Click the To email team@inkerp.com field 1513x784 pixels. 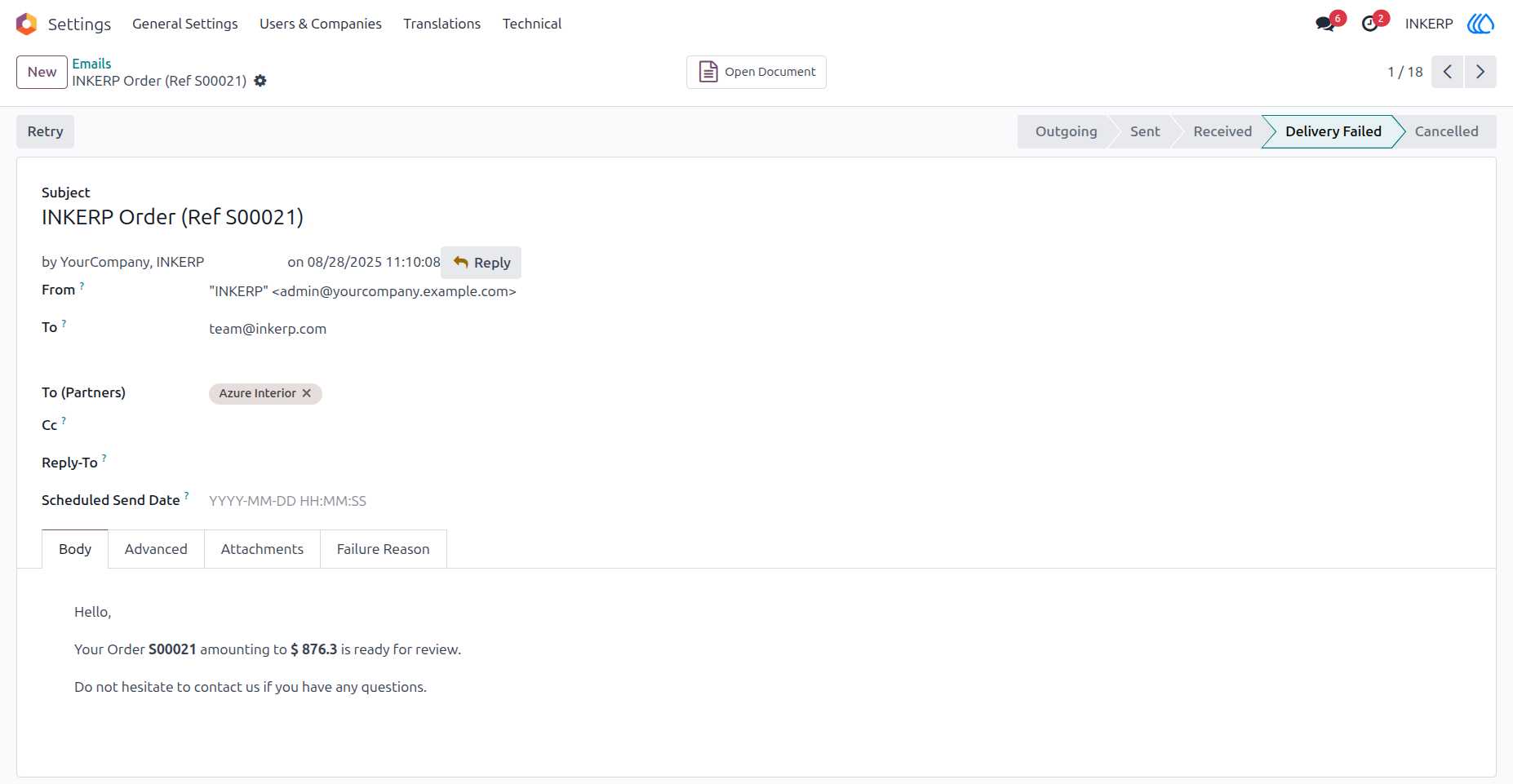click(268, 329)
